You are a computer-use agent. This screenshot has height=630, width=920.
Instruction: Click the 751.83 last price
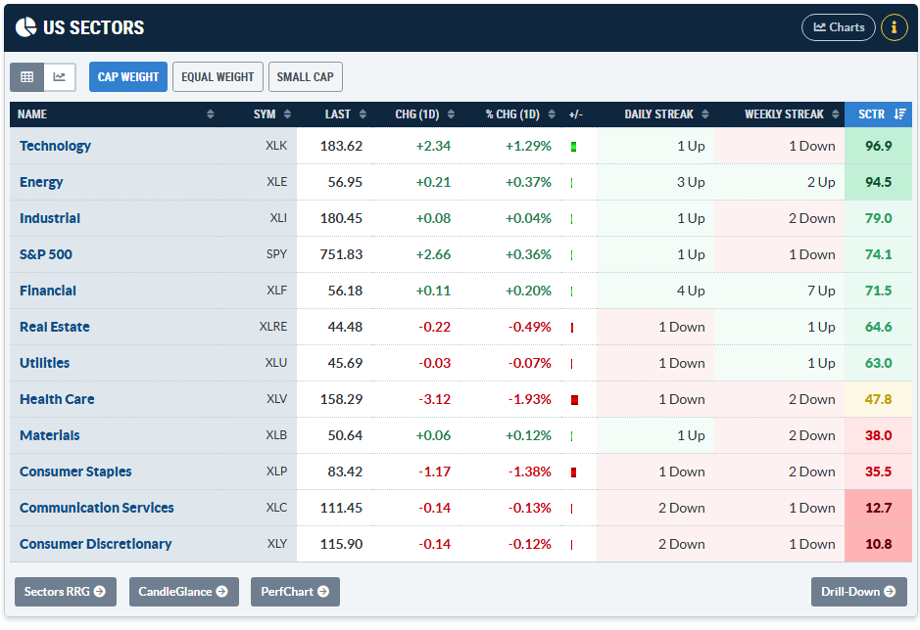pyautogui.click(x=341, y=255)
